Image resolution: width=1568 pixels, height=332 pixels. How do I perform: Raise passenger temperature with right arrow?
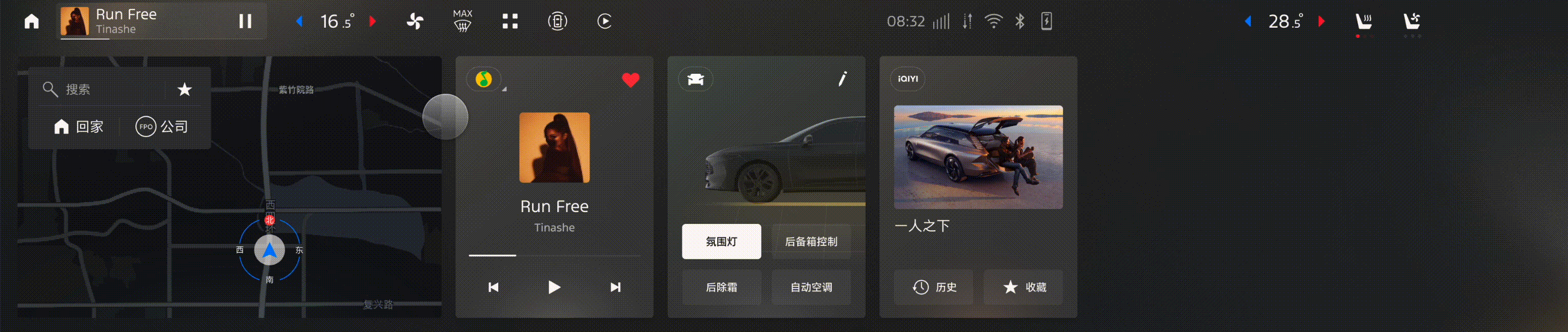point(1322,22)
